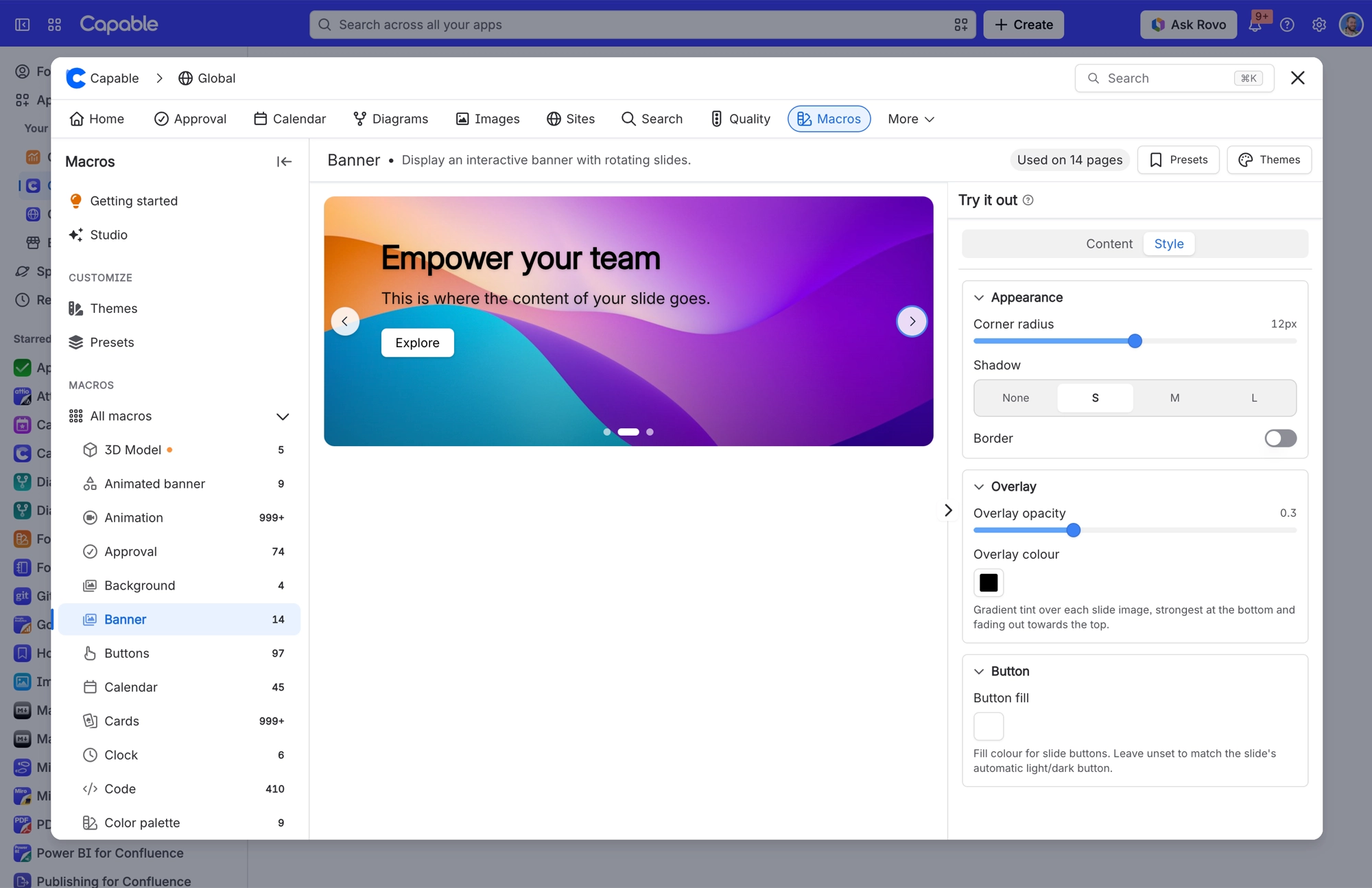Enable the Border toggle
This screenshot has height=888, width=1372.
tap(1280, 439)
